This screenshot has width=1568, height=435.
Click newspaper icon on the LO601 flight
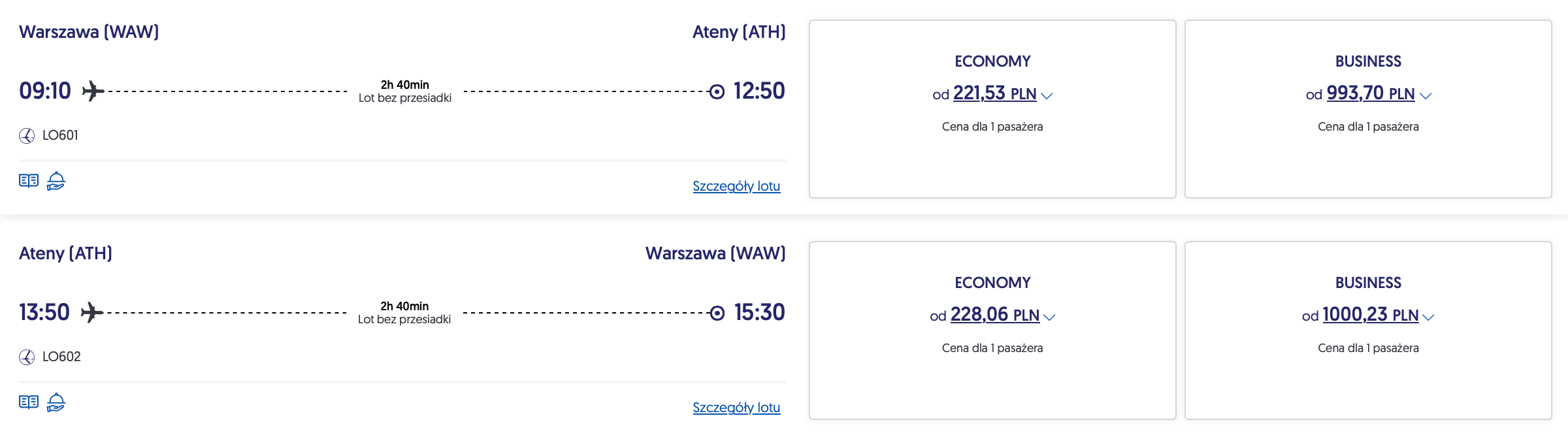click(29, 181)
